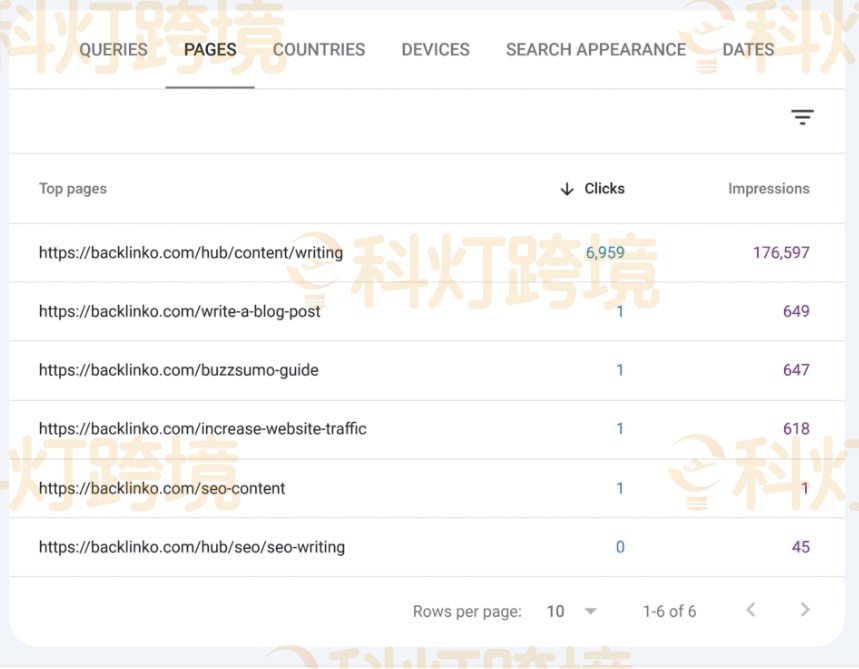The height and width of the screenshot is (669, 859).
Task: Sort by the Impressions column header
Action: [x=768, y=188]
